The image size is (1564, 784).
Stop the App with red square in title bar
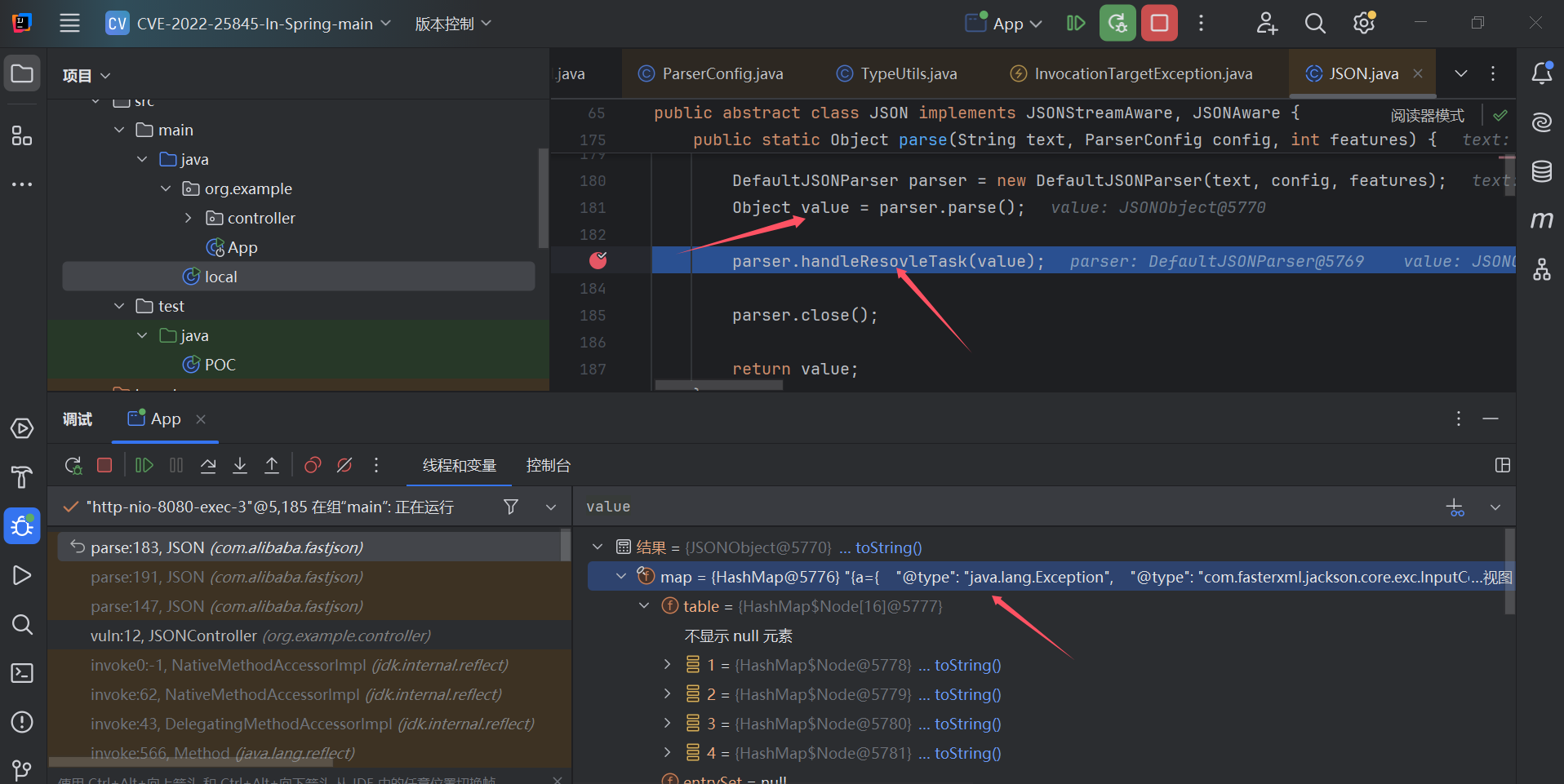pos(1159,23)
